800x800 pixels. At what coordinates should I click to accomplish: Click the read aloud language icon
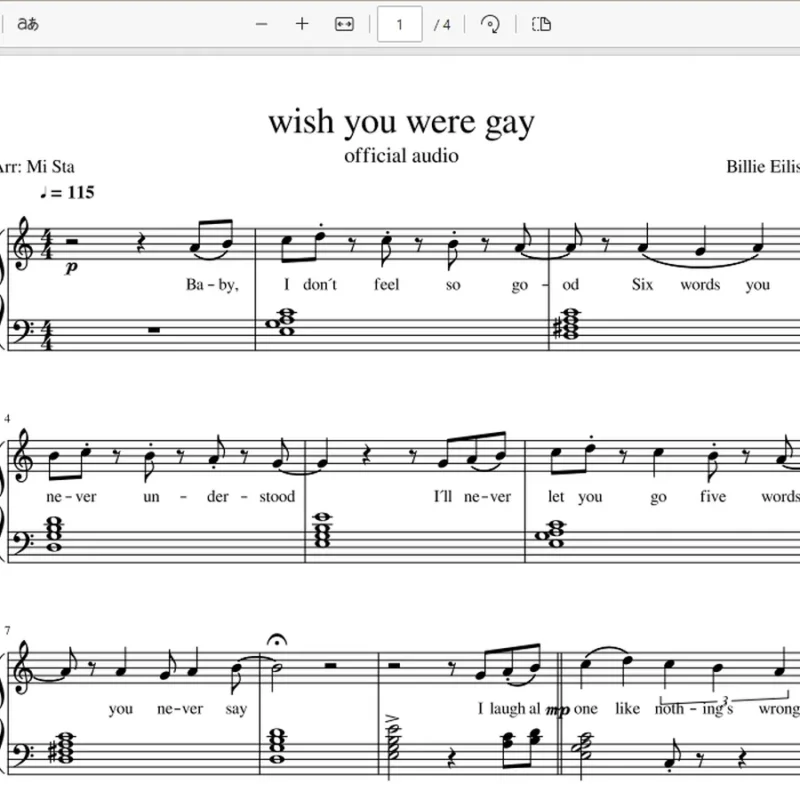click(28, 24)
